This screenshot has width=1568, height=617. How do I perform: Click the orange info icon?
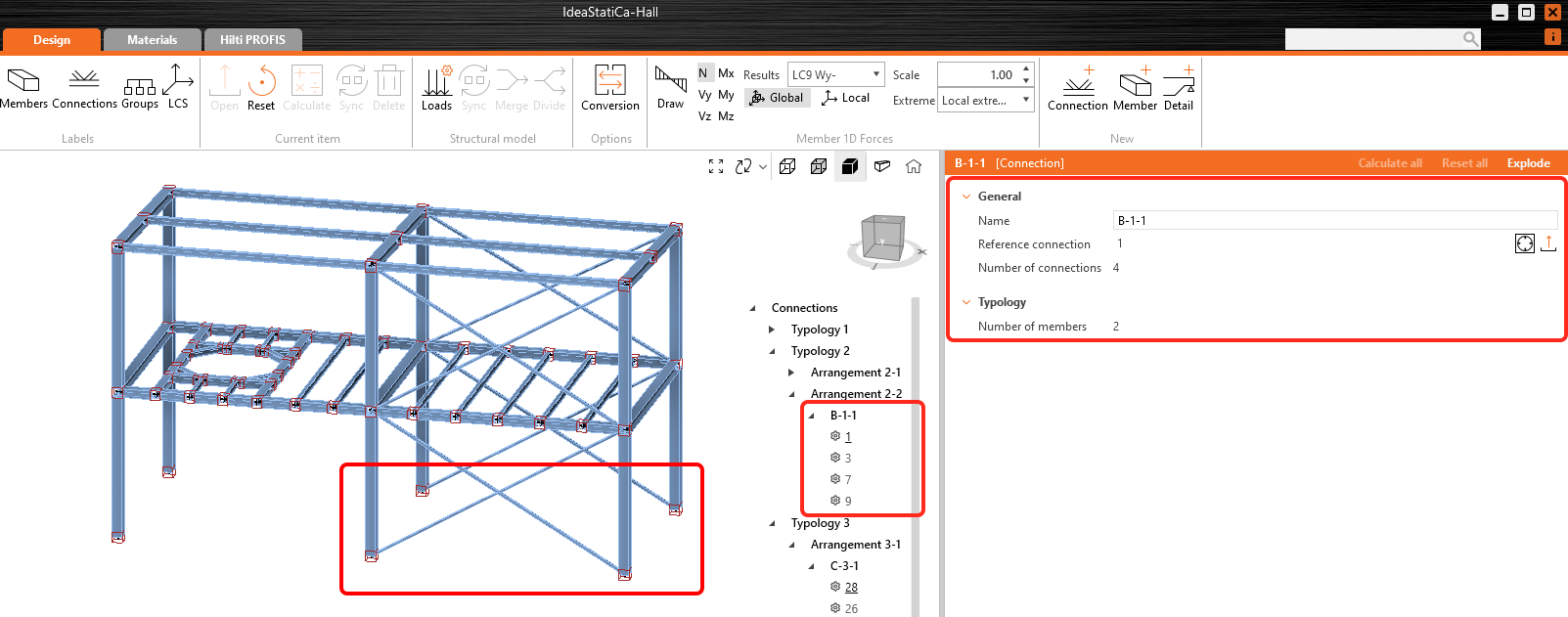pyautogui.click(x=1552, y=36)
